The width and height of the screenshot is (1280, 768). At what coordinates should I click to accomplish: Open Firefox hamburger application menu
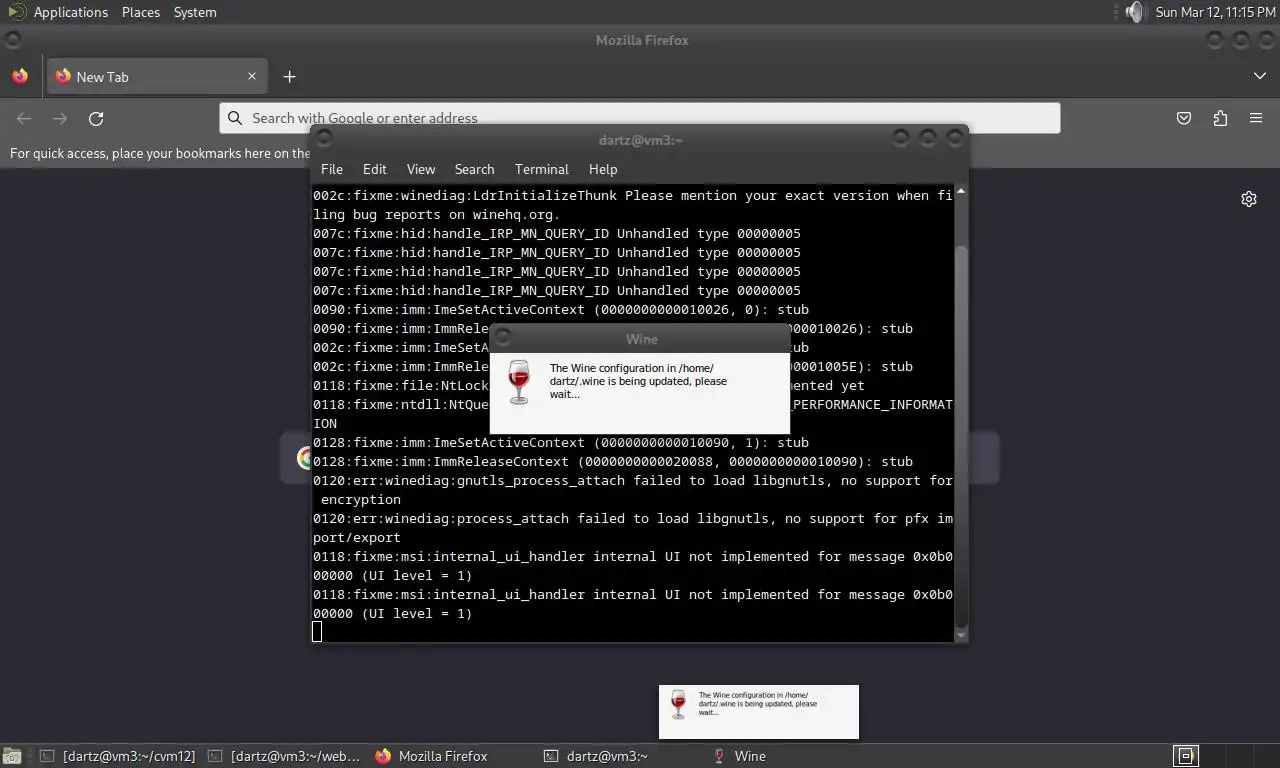point(1256,118)
